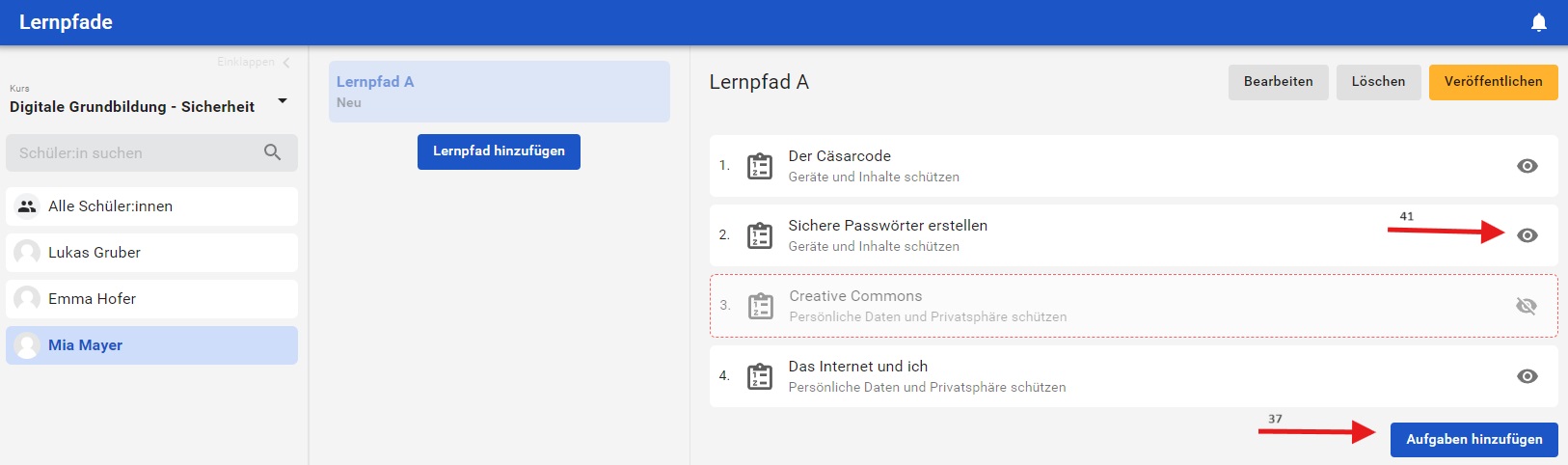This screenshot has height=465, width=1568.
Task: Show the hidden Creative Commons task
Action: click(x=1527, y=306)
